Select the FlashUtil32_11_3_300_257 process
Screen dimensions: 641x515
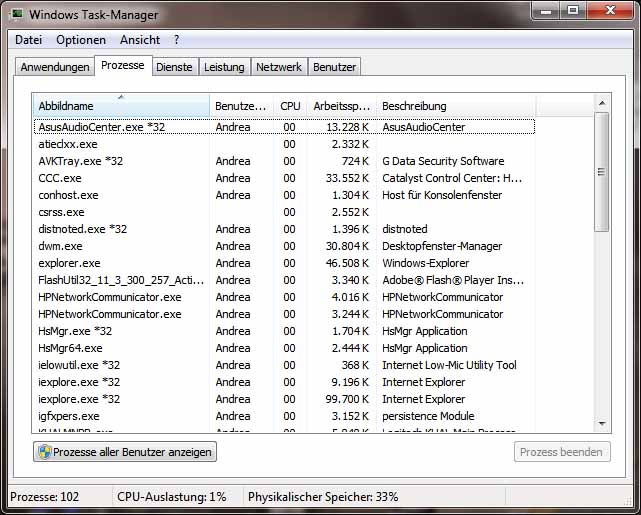(284, 280)
